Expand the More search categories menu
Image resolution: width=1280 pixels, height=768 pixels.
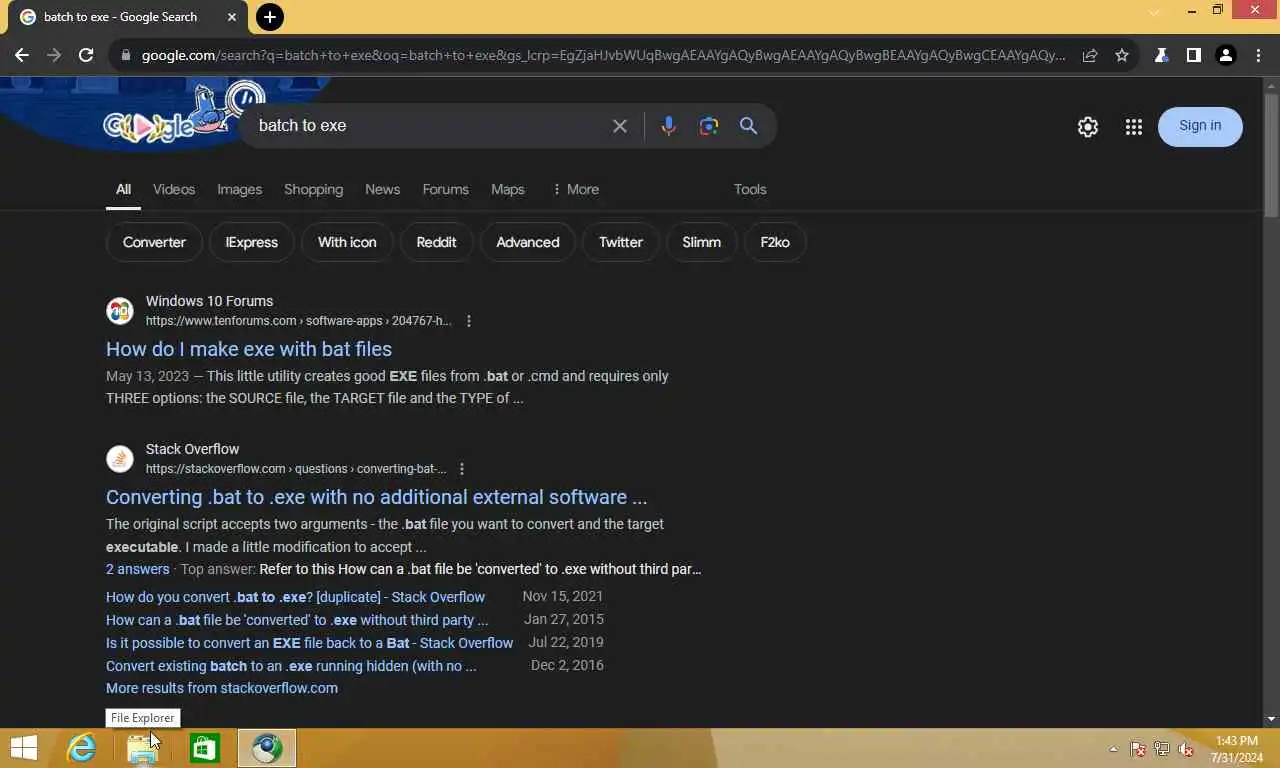[x=575, y=189]
